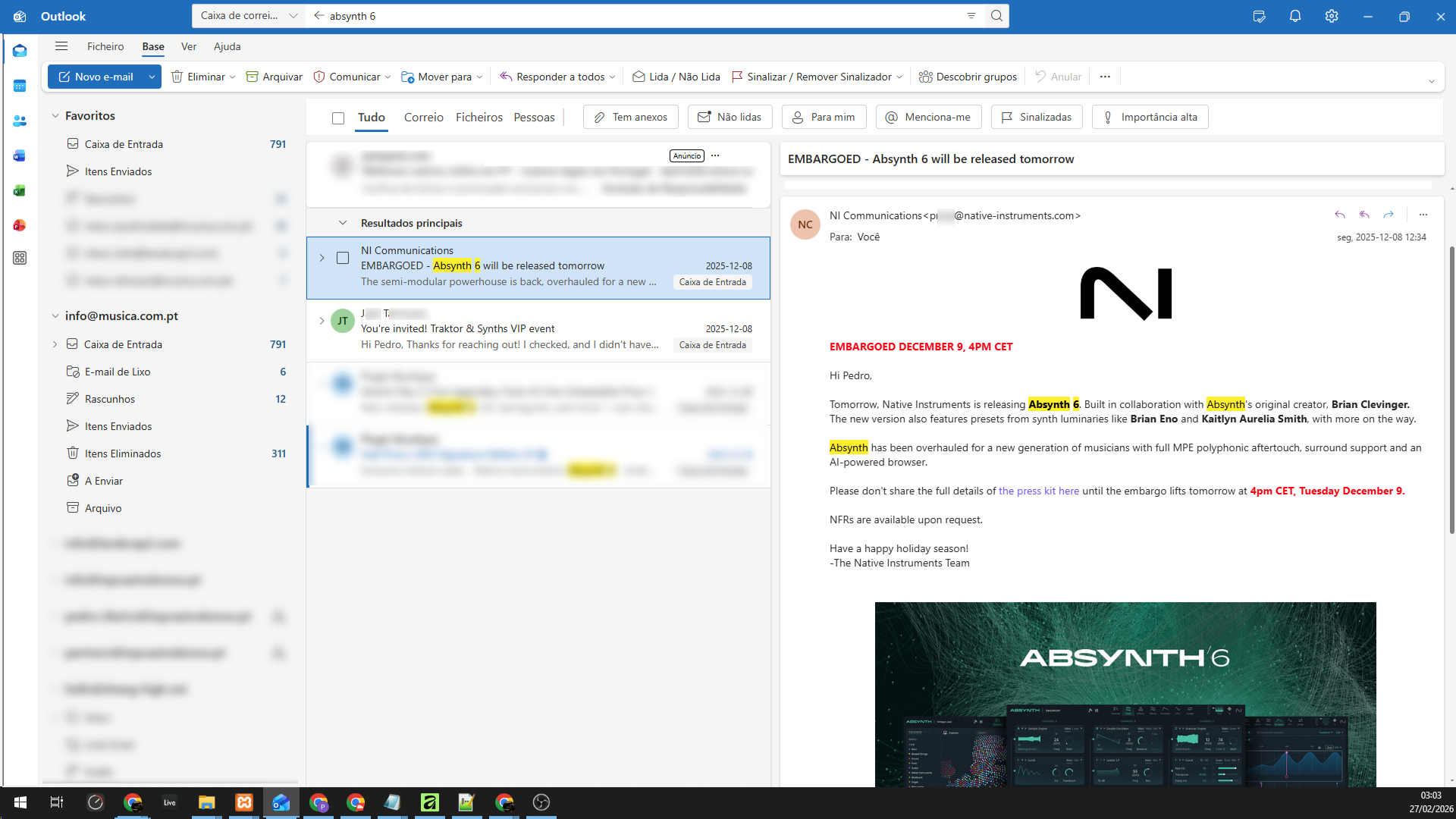Launch PowerPoint from the left rail
Viewport: 1456px width, 819px height.
click(x=20, y=225)
